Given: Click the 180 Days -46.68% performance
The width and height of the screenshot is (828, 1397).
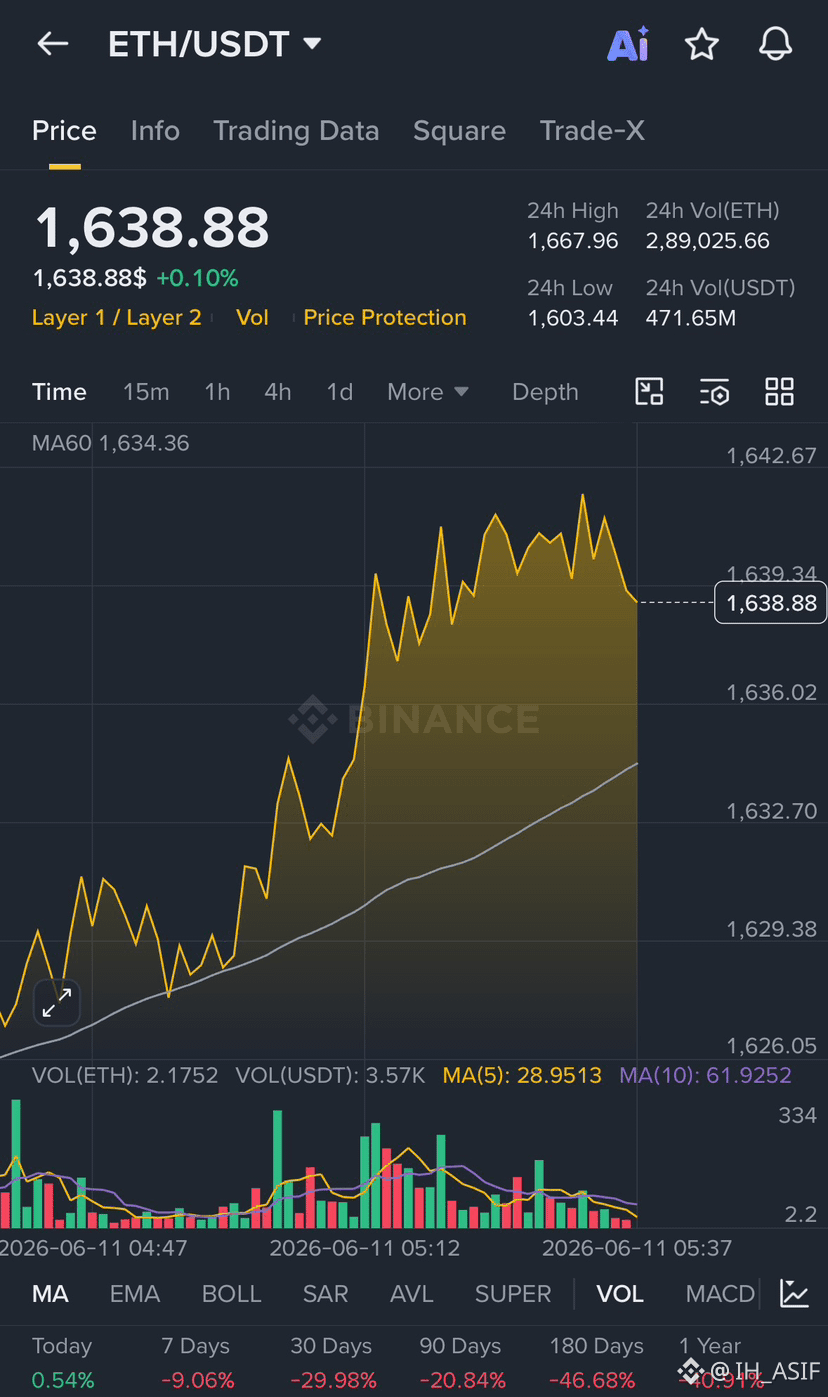Looking at the screenshot, I should [597, 1363].
